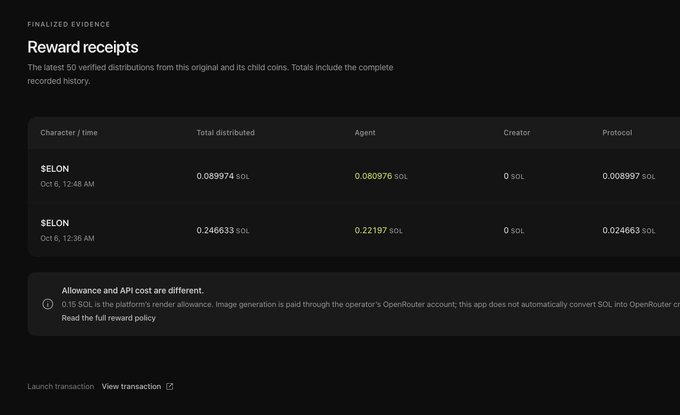
Task: Click the 0.008997 SOL protocol amount
Action: click(629, 176)
